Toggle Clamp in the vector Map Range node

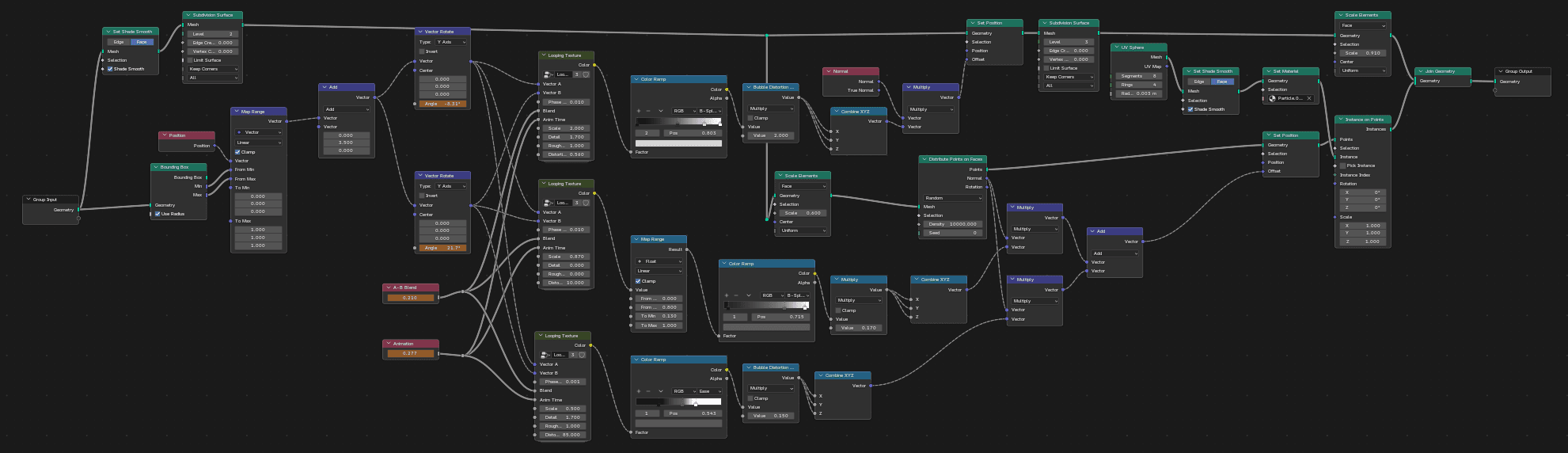coord(237,152)
